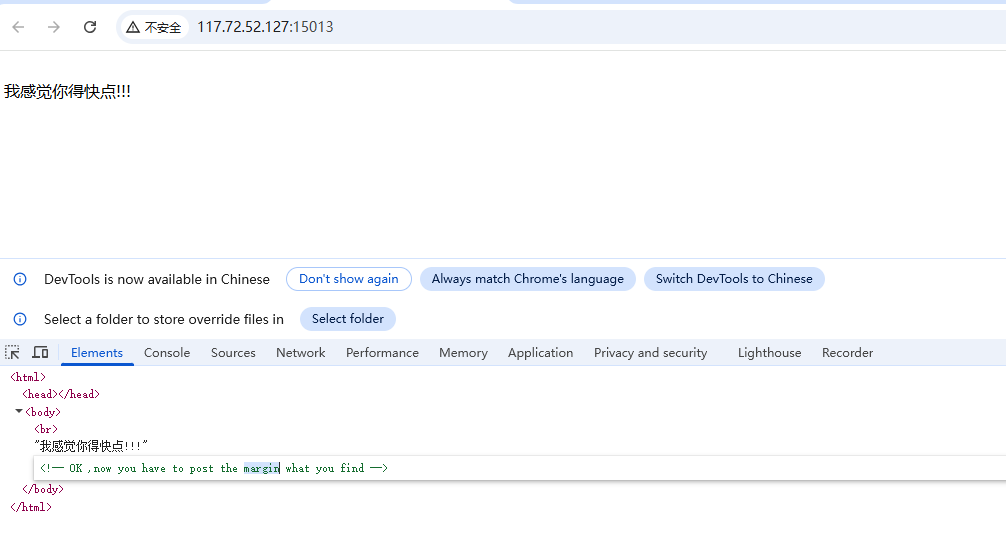Switch to the Console tab
This screenshot has width=1006, height=534.
click(x=167, y=352)
